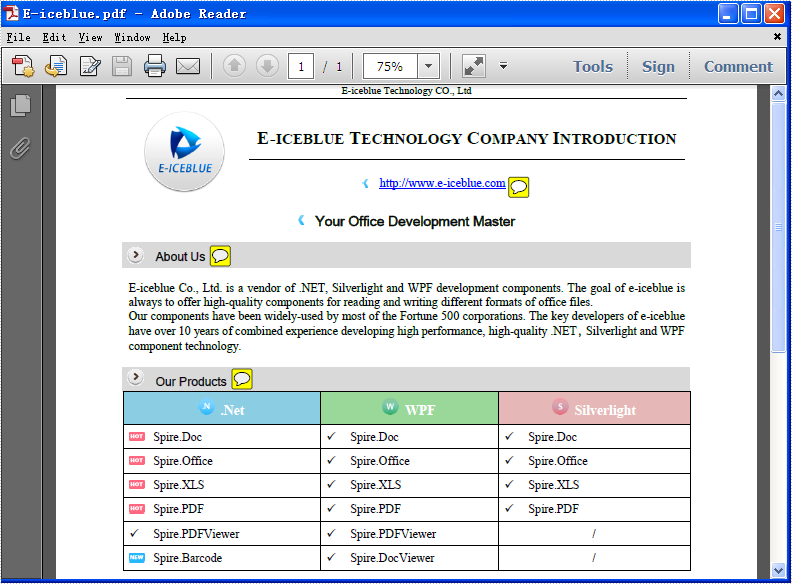Open the Comment pane
The height and width of the screenshot is (584, 792).
tap(738, 66)
